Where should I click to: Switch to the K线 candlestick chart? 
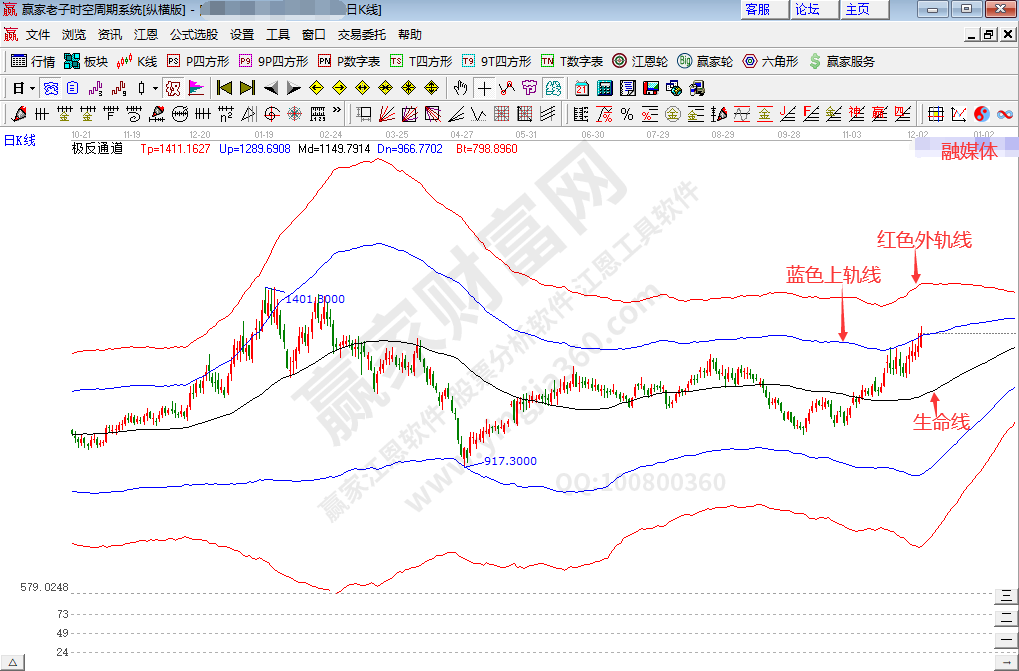pos(138,61)
